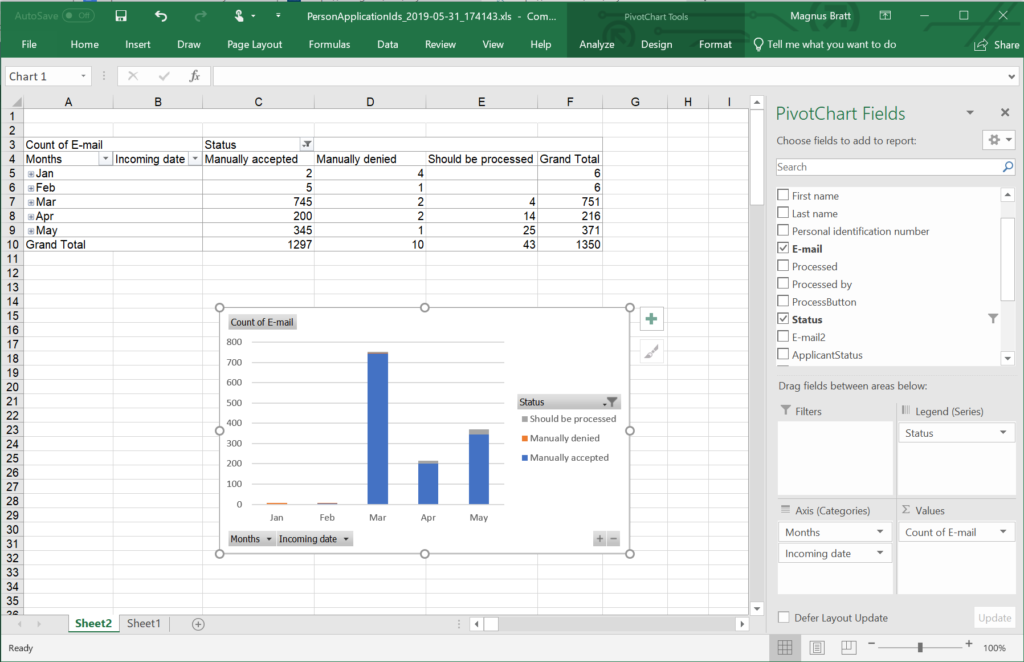Click the orange Manually denied legend swatch

pos(524,438)
